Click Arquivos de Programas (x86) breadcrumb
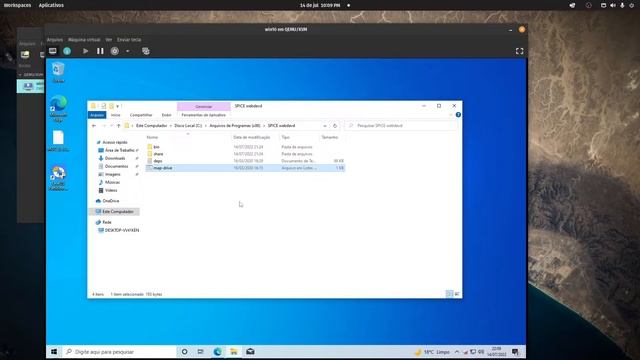 (235, 126)
